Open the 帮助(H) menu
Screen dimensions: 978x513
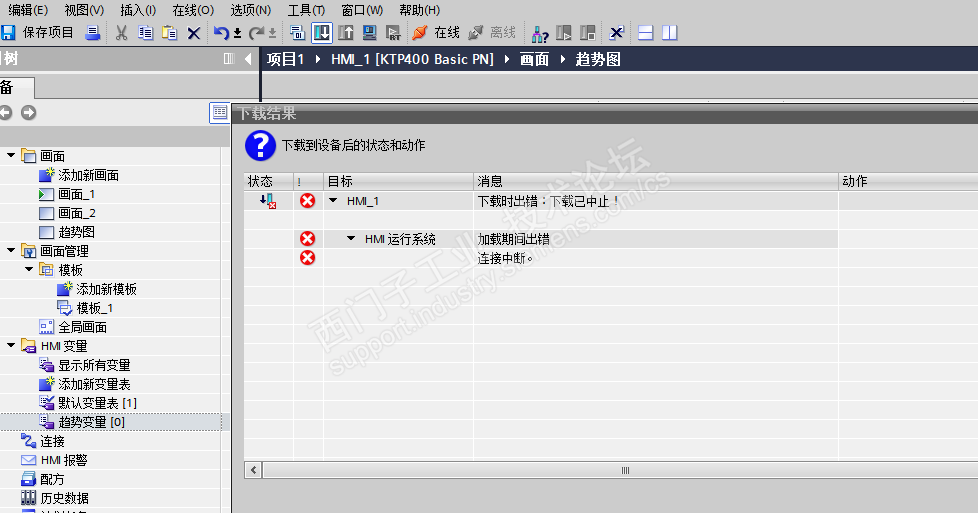[420, 10]
